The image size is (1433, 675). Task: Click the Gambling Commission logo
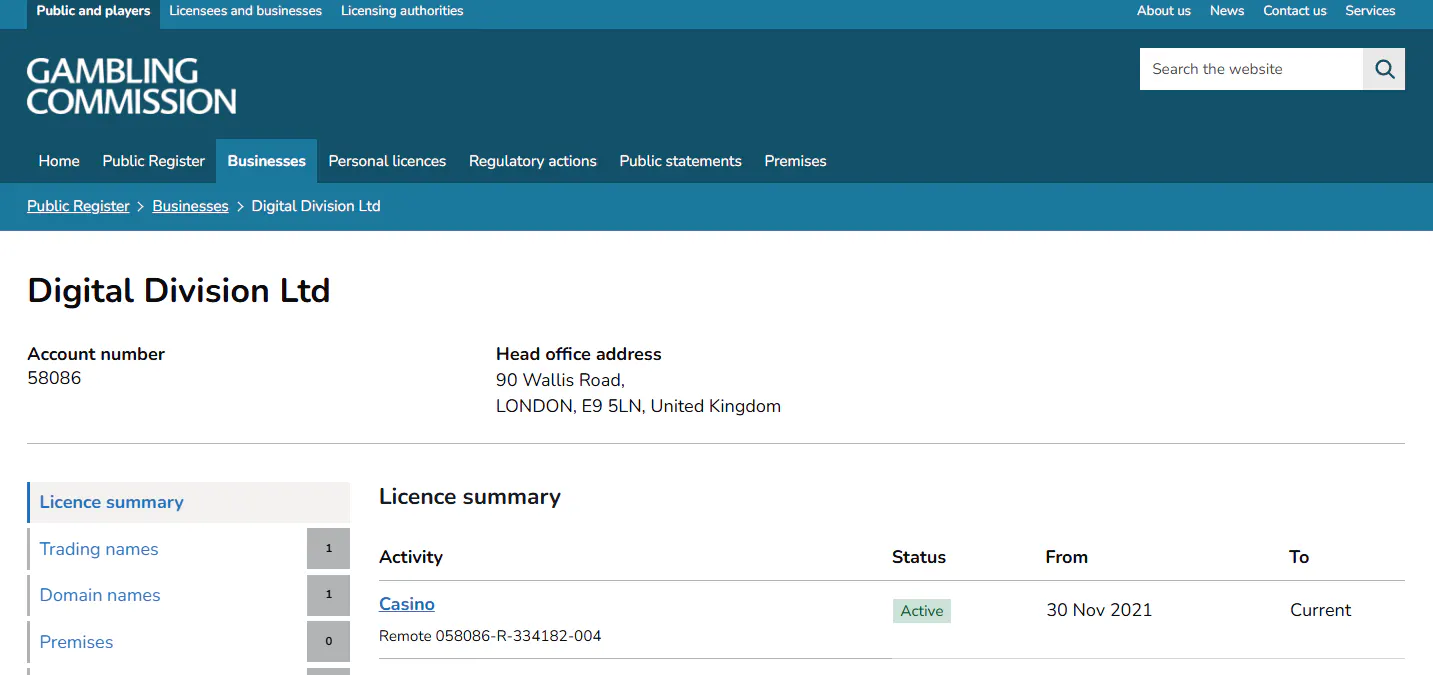coord(132,86)
